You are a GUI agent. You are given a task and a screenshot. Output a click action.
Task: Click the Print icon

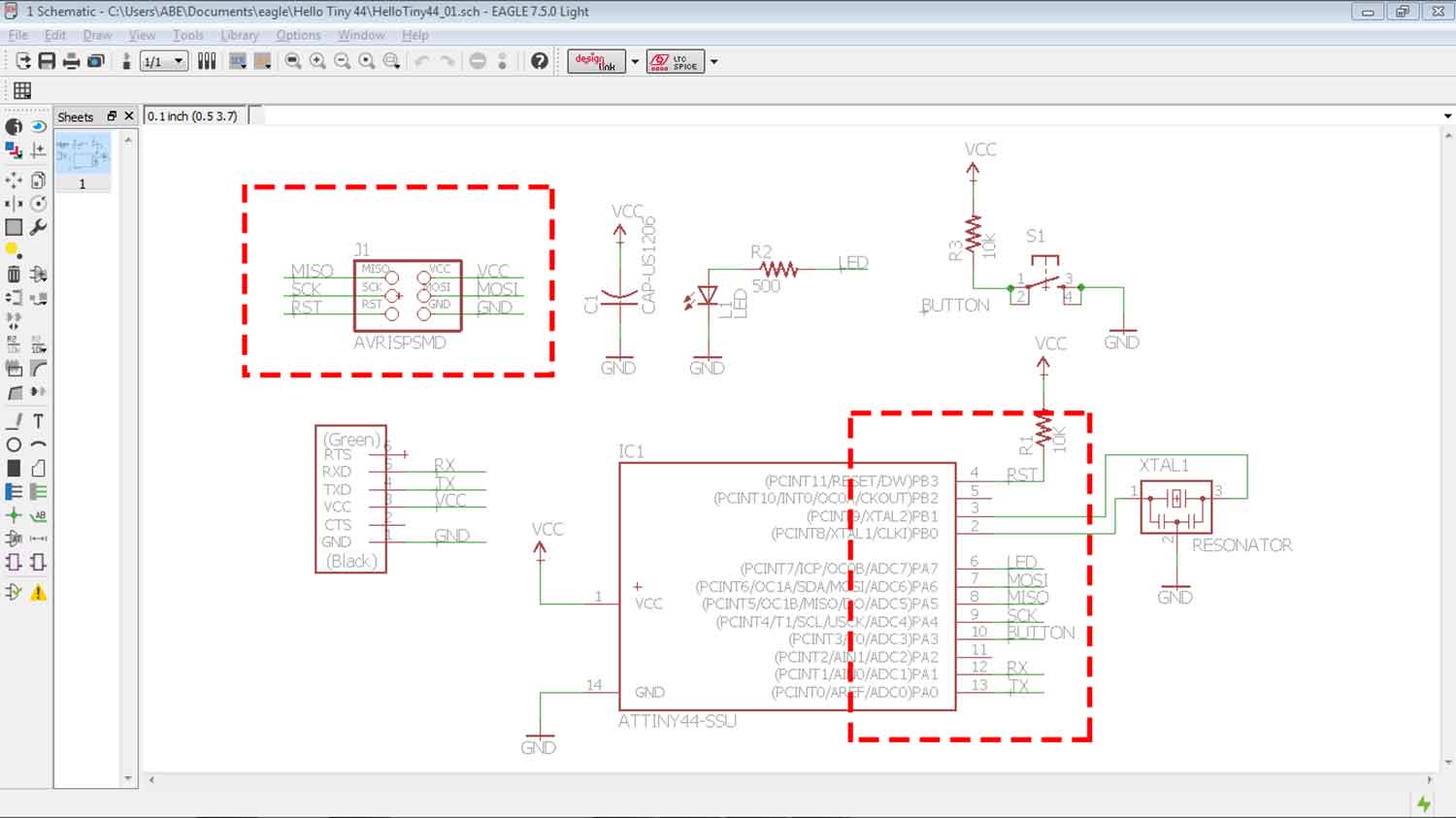click(71, 61)
